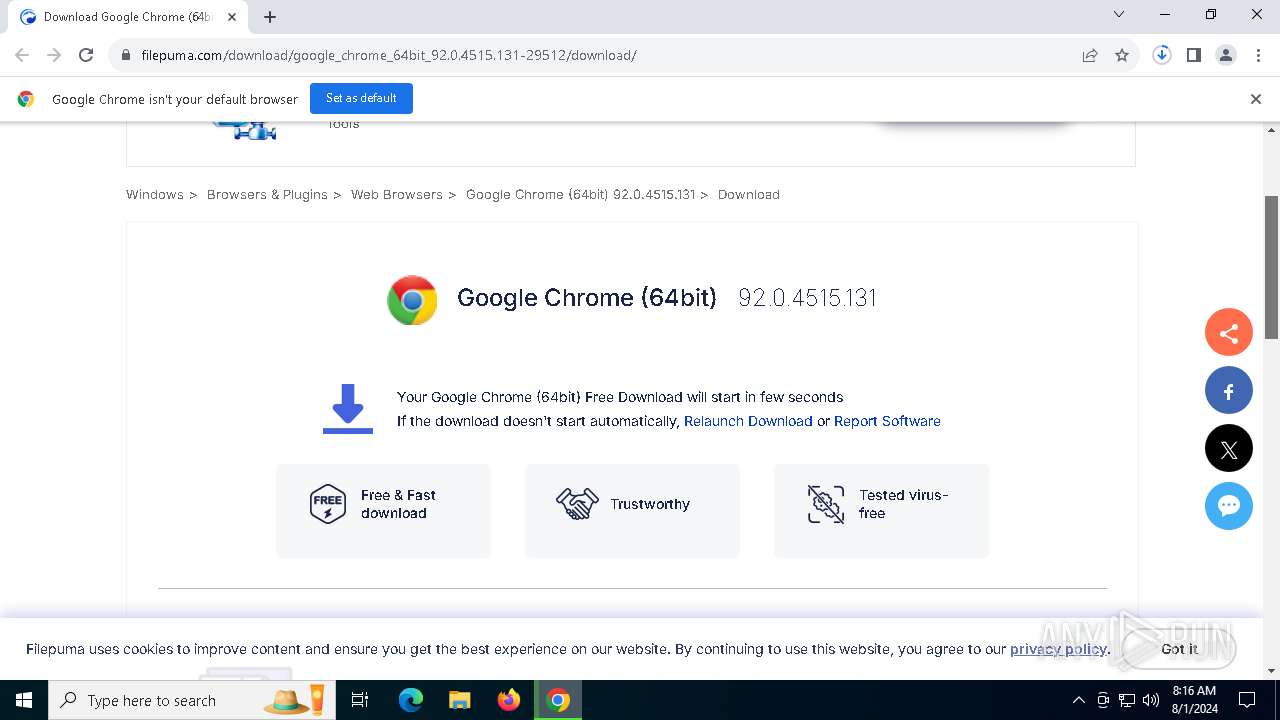1280x720 pixels.
Task: Open a new tab with plus button
Action: [x=270, y=17]
